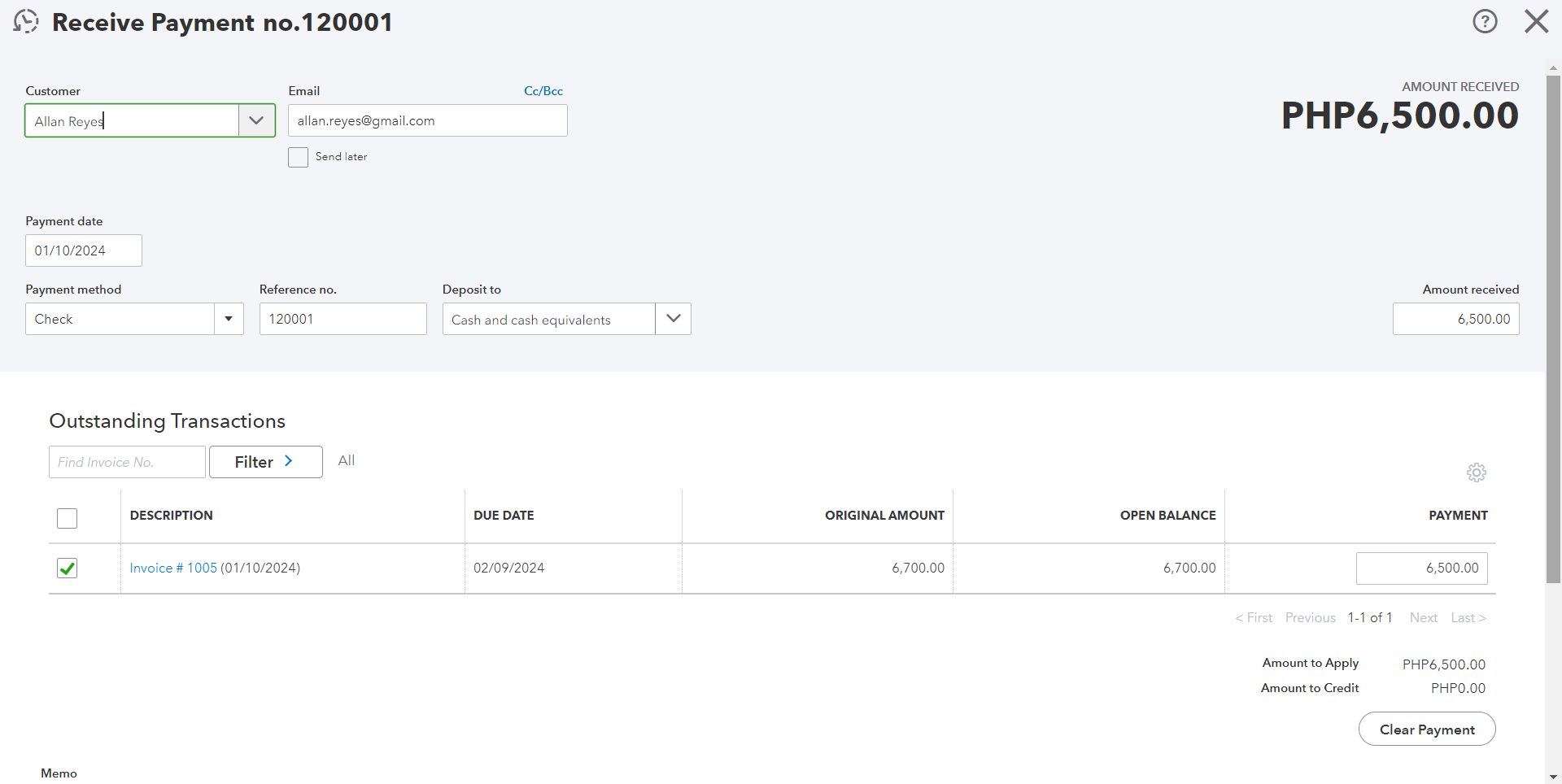Viewport: 1562px width, 784px height.
Task: Toggle the select-all transactions checkbox
Action: [x=68, y=518]
